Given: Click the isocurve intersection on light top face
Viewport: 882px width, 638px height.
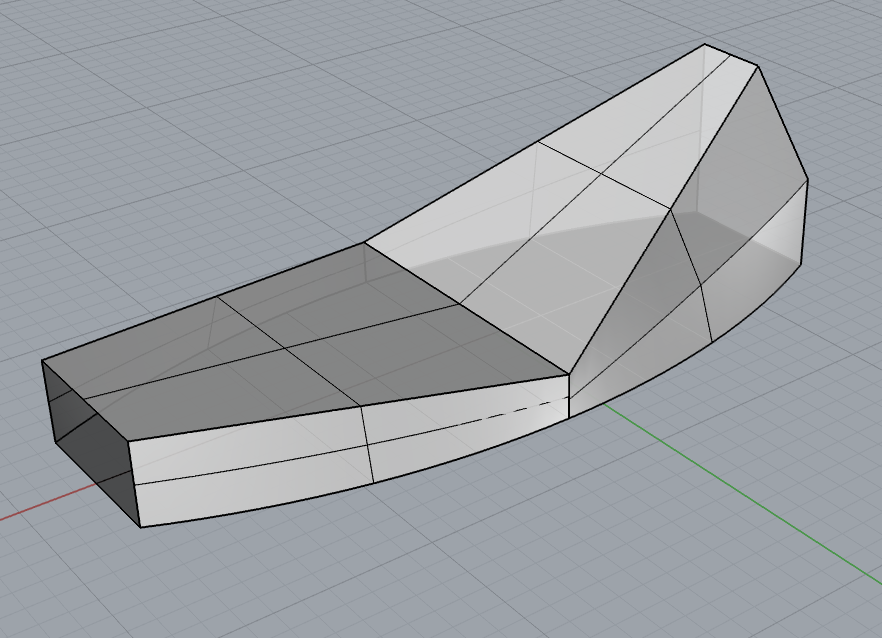Looking at the screenshot, I should tap(600, 174).
